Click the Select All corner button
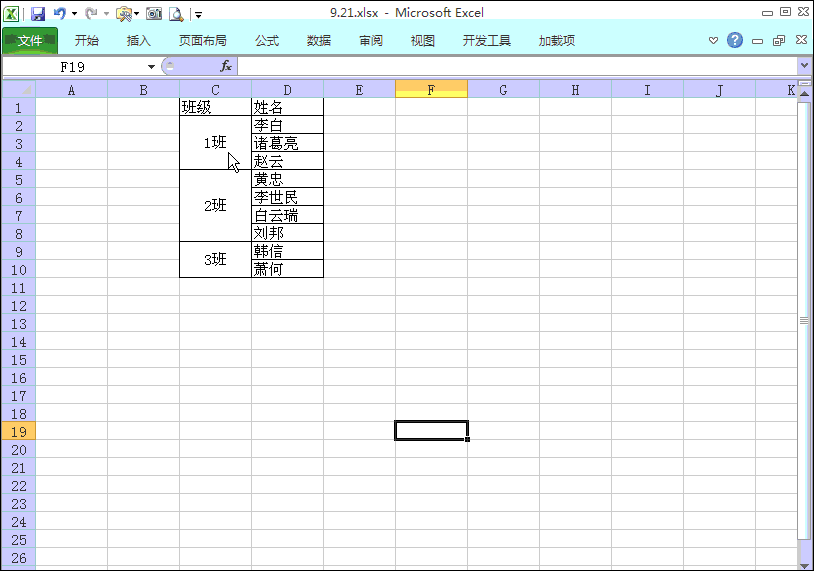Screen dimensions: 814x571 pos(19,89)
